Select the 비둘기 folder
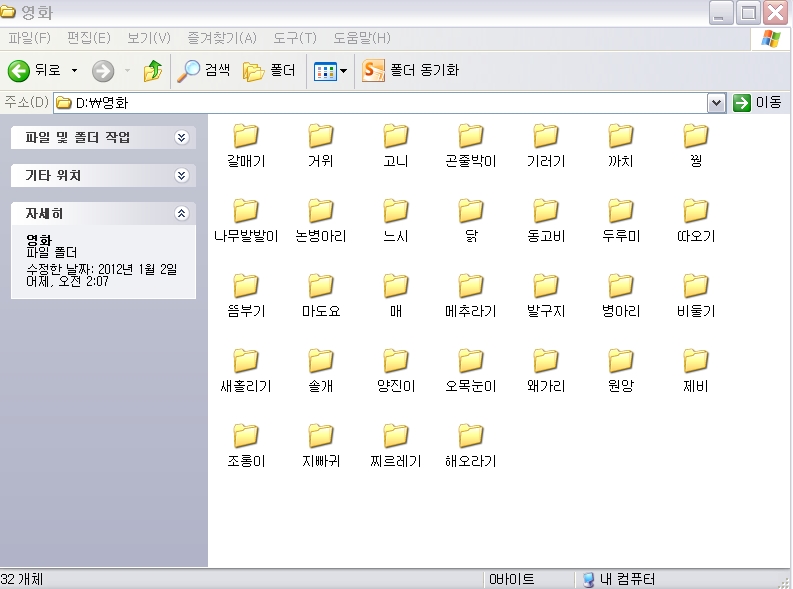The width and height of the screenshot is (793, 589). tap(696, 286)
